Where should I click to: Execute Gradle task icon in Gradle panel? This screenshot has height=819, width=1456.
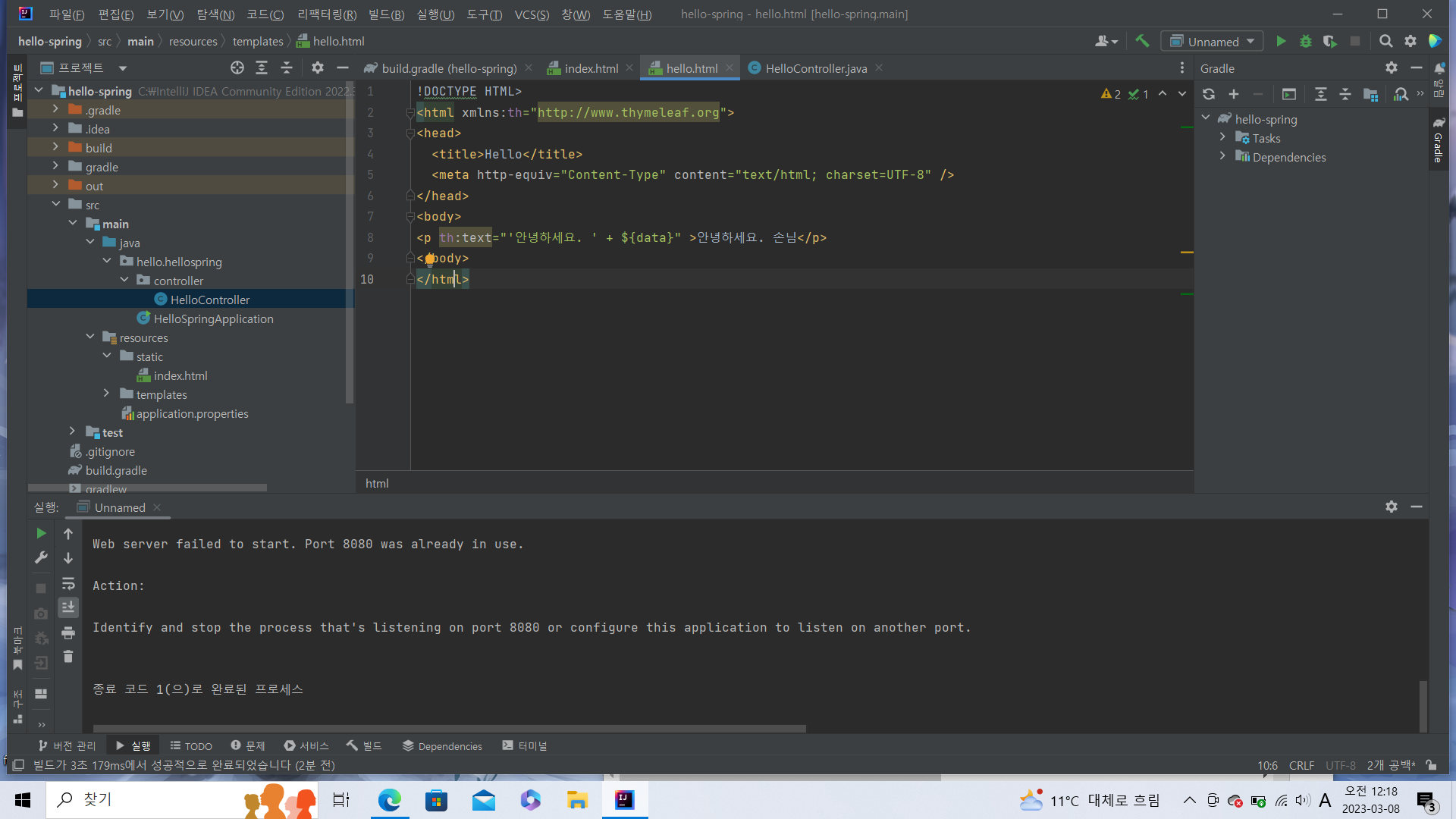click(1289, 94)
